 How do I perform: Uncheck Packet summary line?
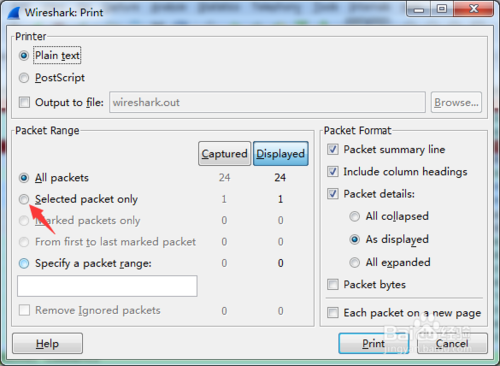coord(333,149)
